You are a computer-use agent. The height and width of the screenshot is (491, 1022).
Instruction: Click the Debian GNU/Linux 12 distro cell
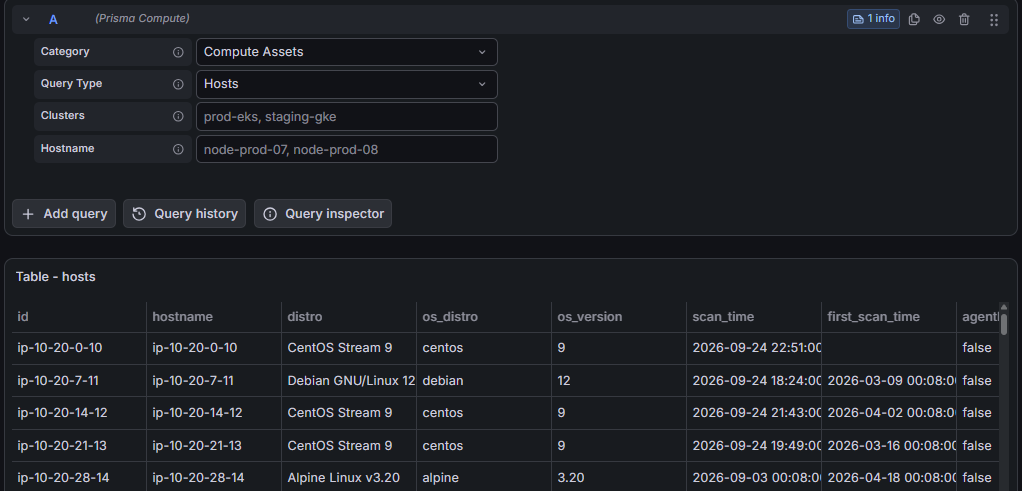pyautogui.click(x=349, y=381)
